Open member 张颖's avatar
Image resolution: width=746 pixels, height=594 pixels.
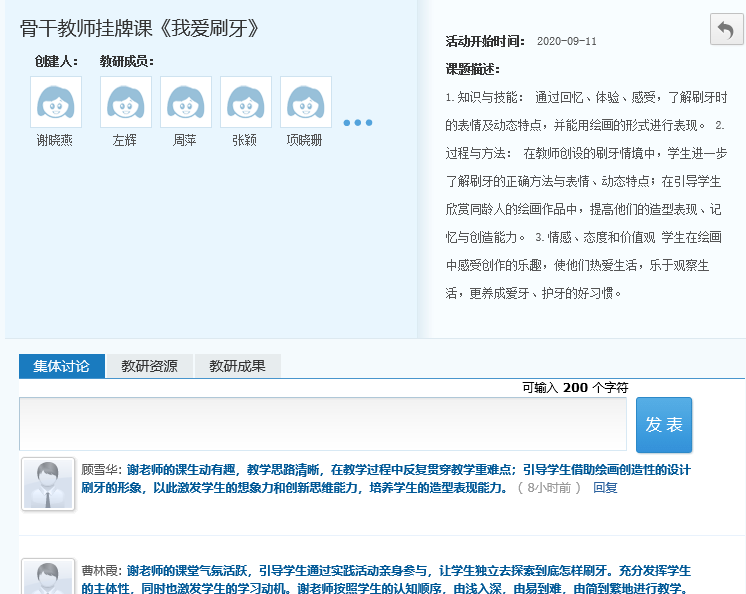(245, 102)
